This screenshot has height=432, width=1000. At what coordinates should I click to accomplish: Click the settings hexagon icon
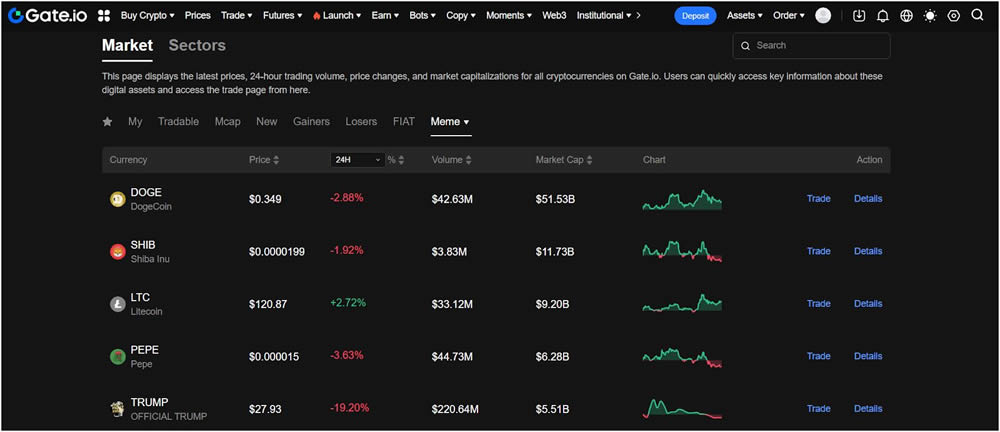(953, 16)
